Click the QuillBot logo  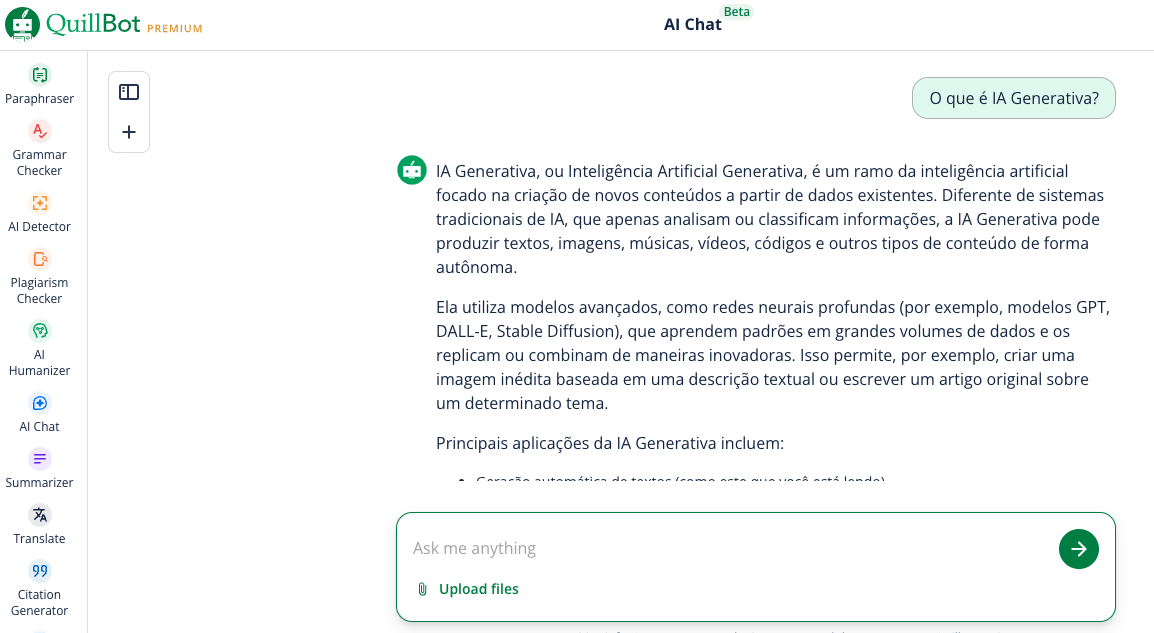23,24
